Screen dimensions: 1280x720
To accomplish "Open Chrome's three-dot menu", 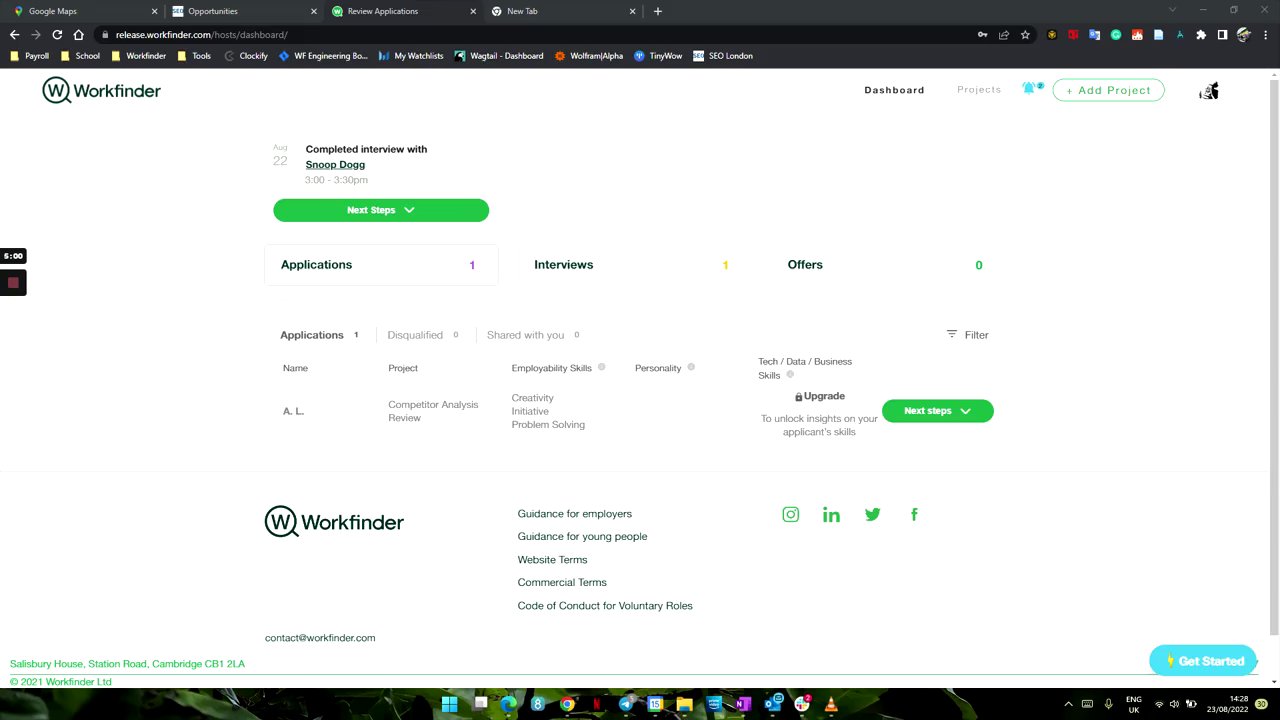I will [x=1265, y=35].
